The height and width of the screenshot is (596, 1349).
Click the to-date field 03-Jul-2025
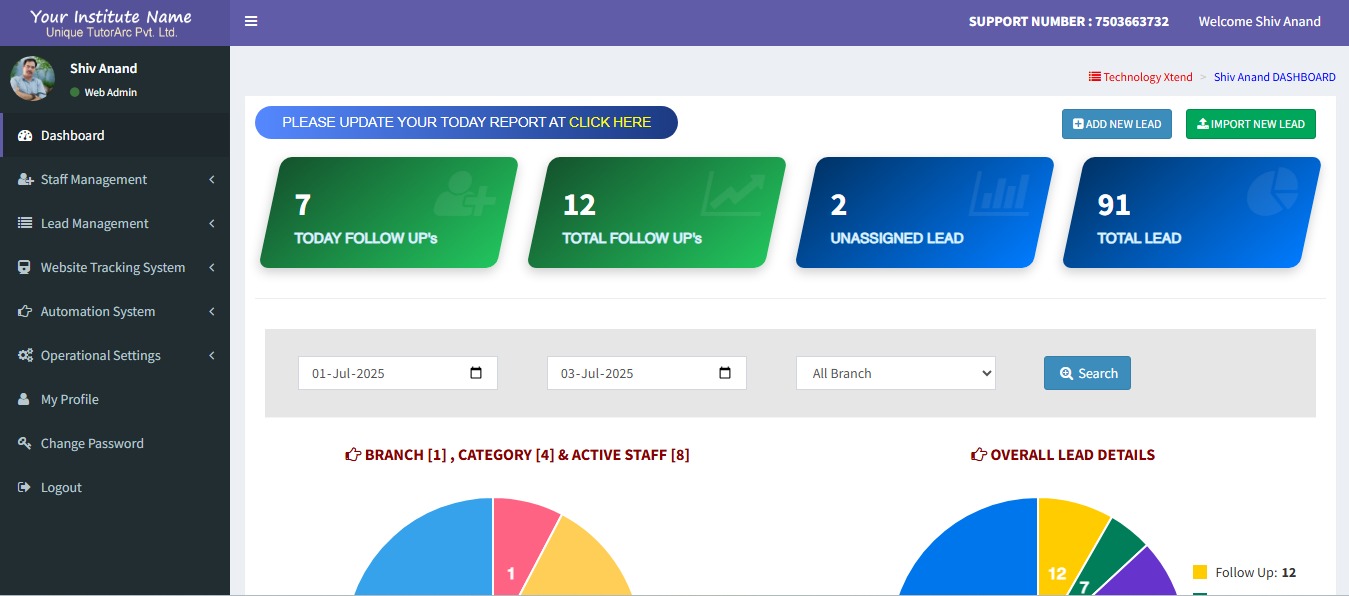(647, 373)
